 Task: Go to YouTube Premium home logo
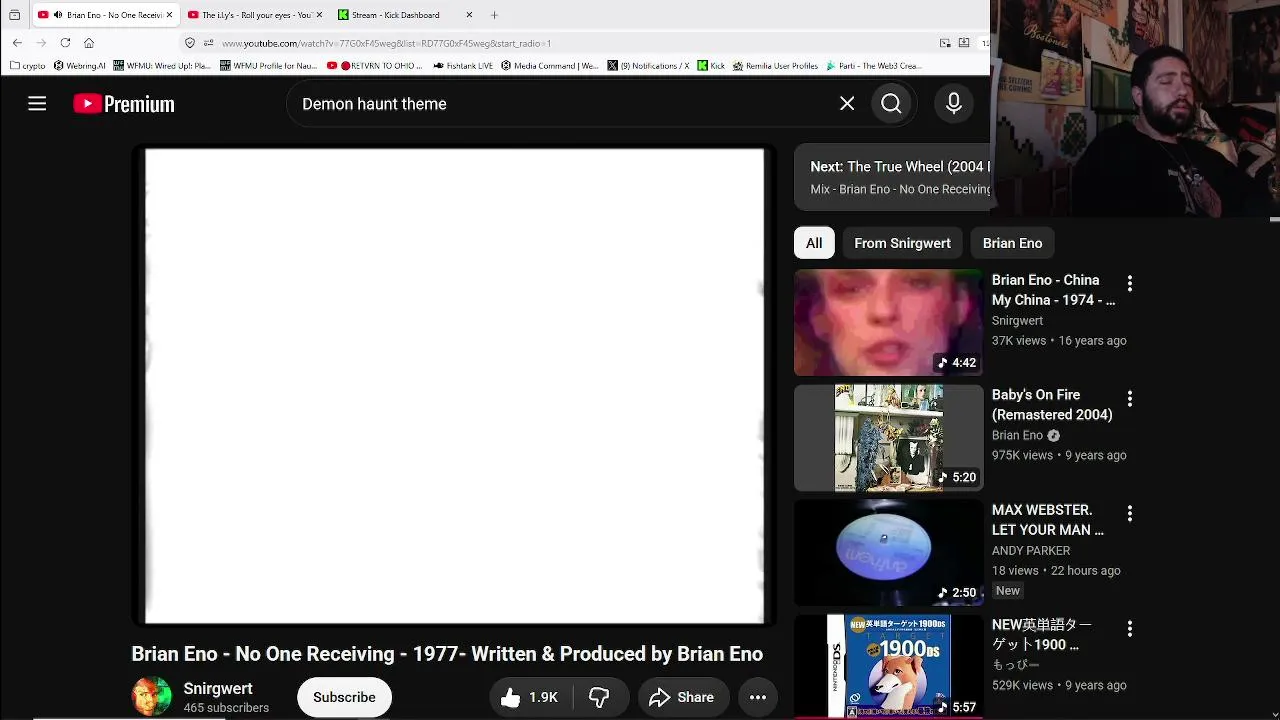click(x=124, y=104)
